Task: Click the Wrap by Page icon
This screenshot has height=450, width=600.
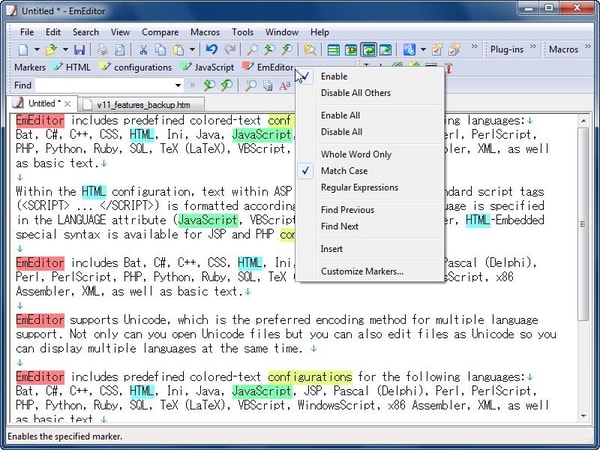Action: (x=385, y=50)
